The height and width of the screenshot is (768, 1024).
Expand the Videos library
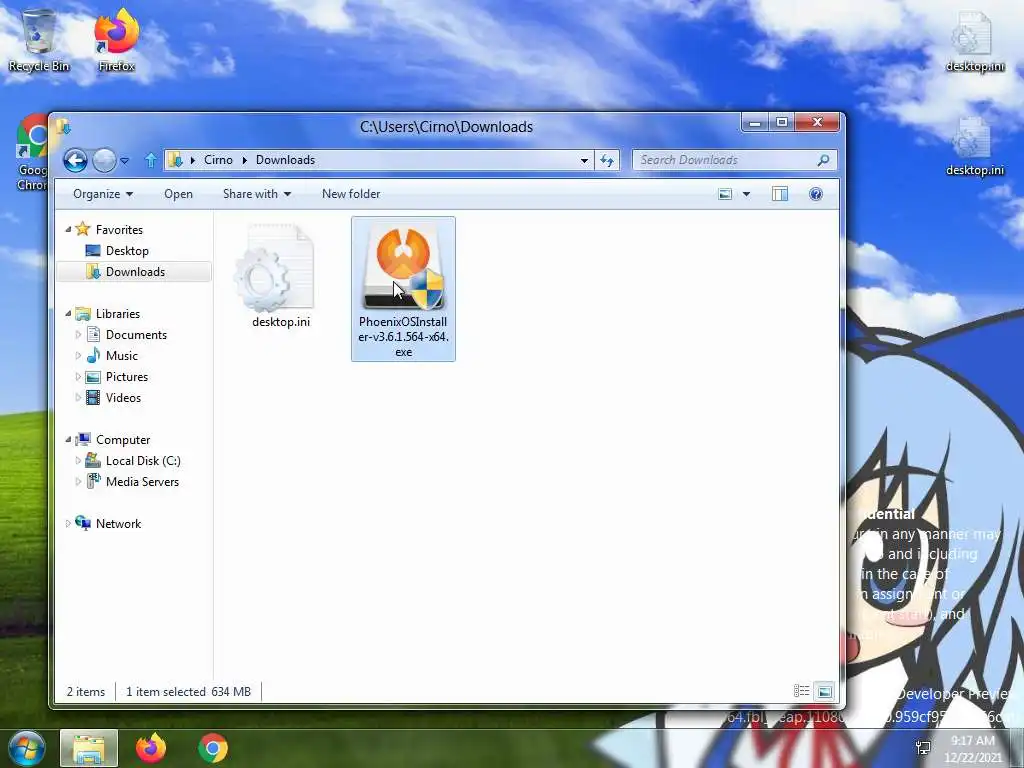(x=78, y=398)
